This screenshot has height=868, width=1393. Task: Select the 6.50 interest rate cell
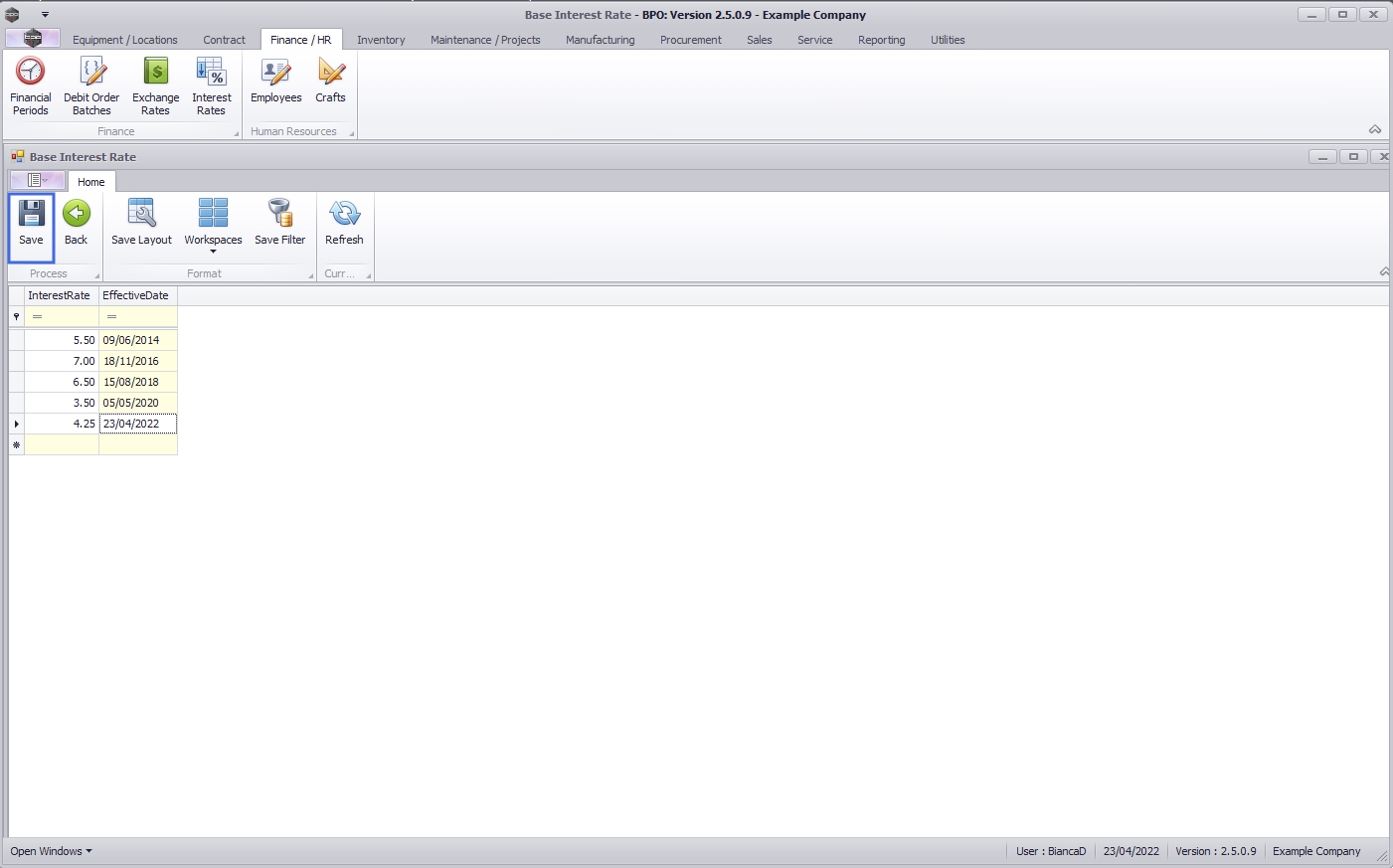(x=62, y=382)
